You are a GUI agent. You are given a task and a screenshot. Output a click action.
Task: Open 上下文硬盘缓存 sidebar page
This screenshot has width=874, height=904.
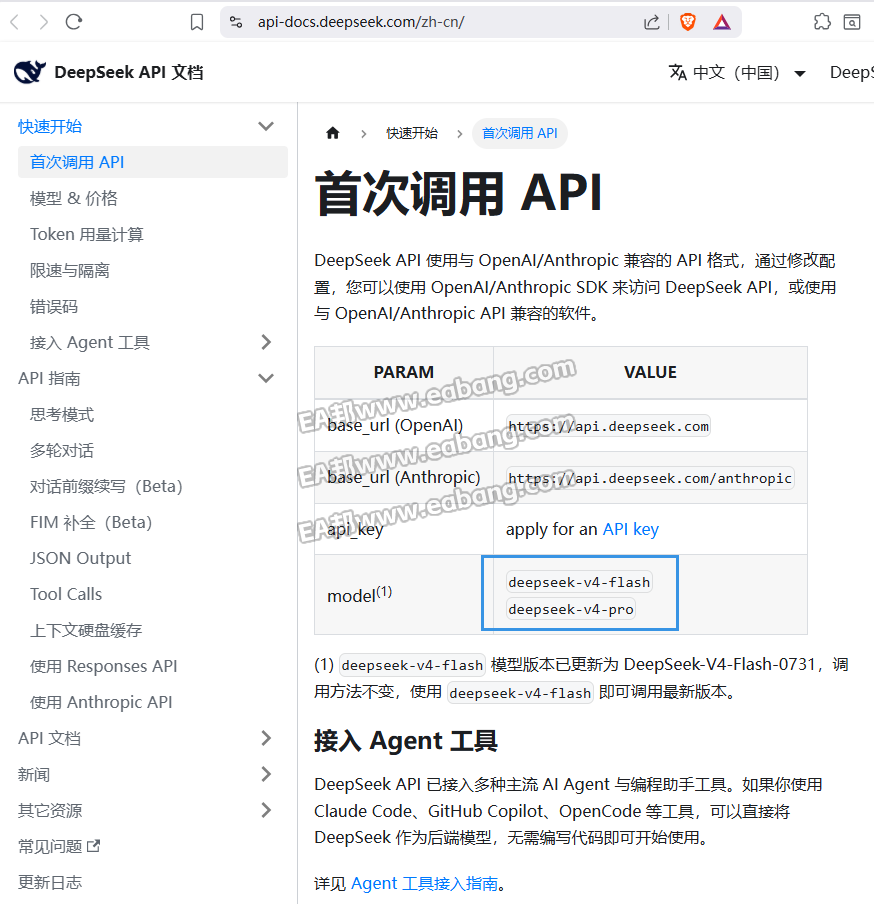[86, 630]
